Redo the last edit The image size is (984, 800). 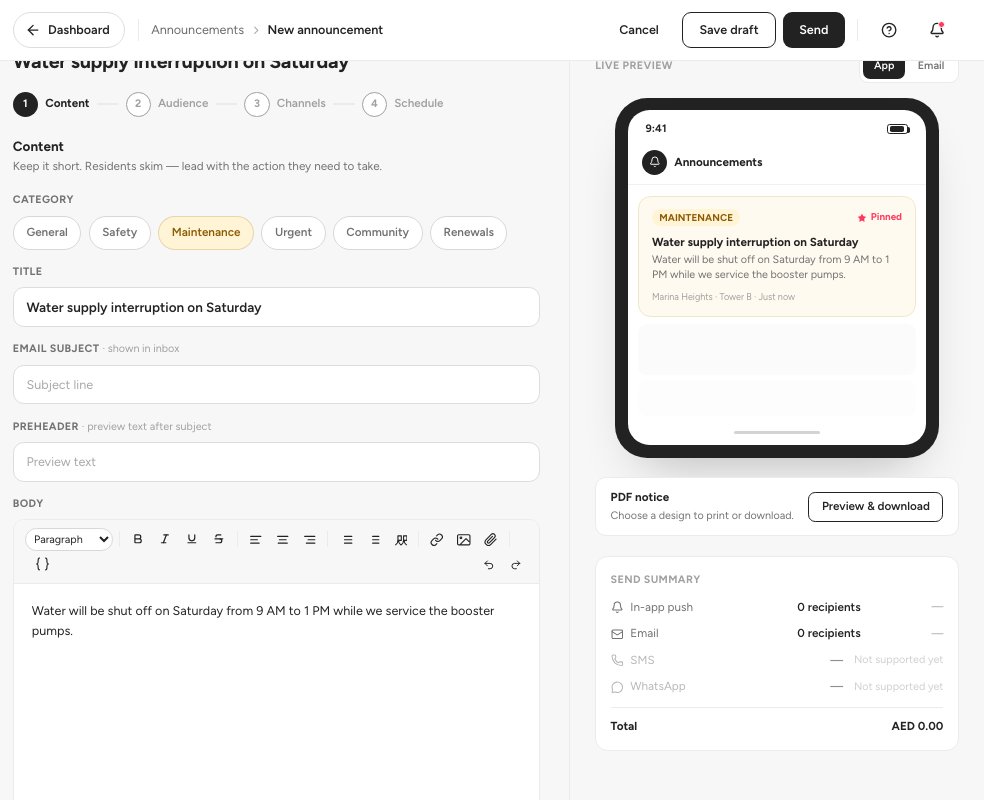tap(516, 565)
